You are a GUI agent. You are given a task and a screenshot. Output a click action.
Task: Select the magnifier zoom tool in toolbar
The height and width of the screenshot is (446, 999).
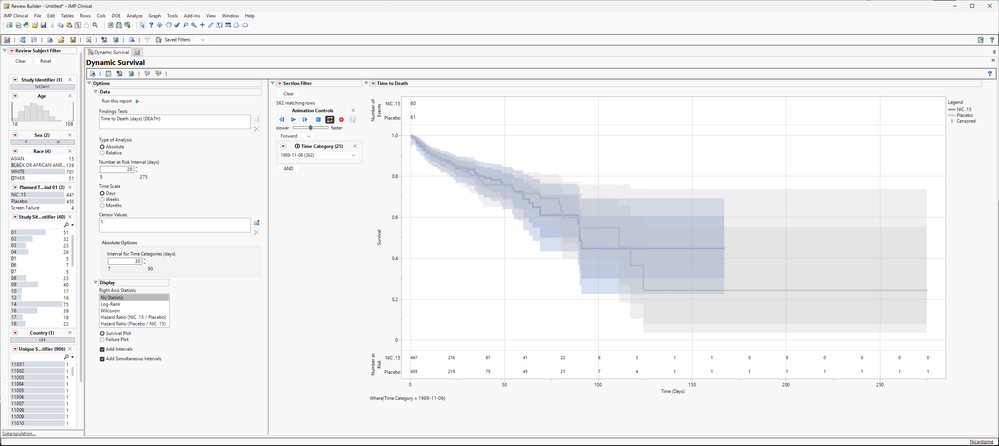(x=194, y=25)
